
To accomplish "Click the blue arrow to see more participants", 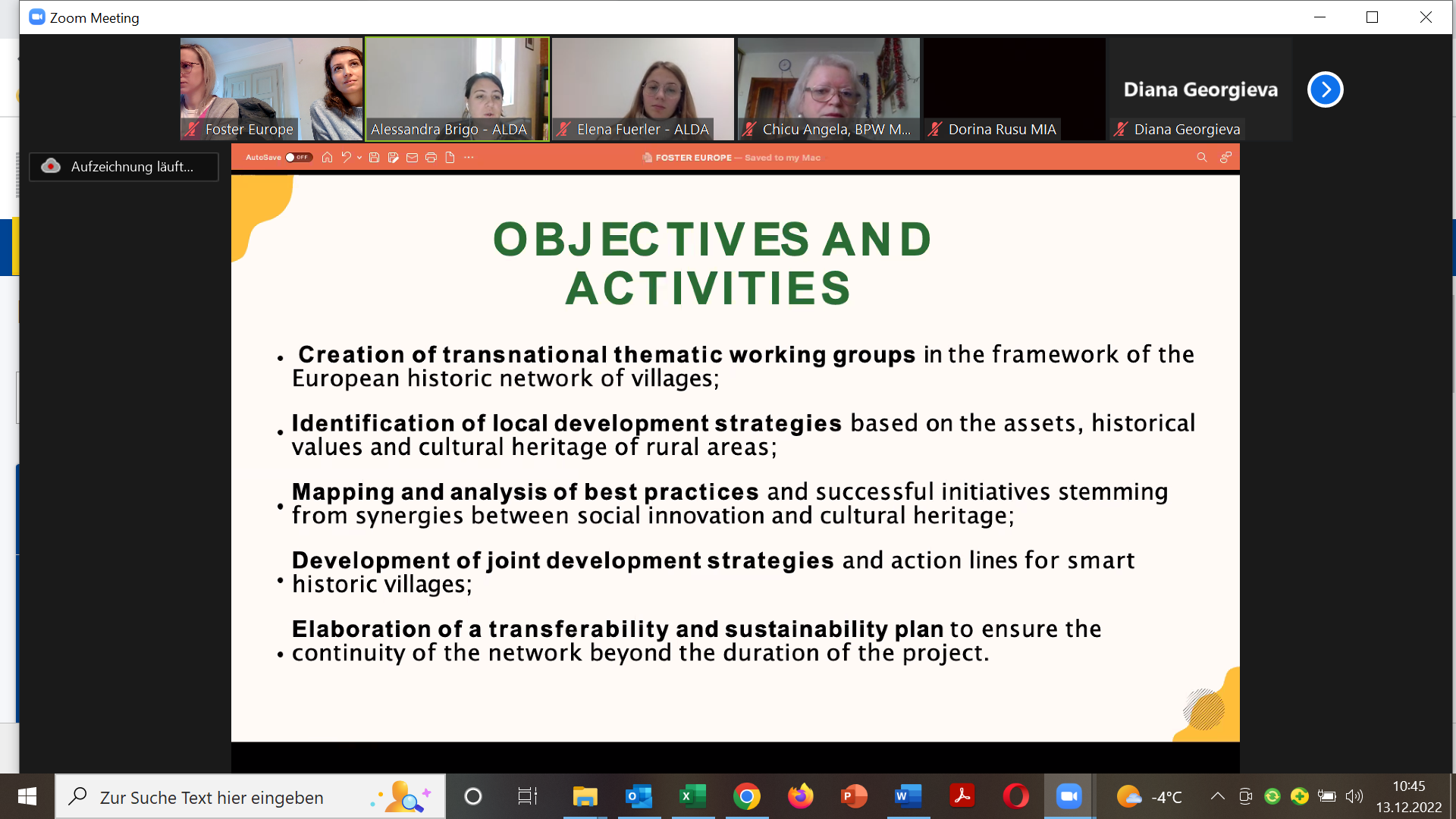I will tap(1324, 89).
